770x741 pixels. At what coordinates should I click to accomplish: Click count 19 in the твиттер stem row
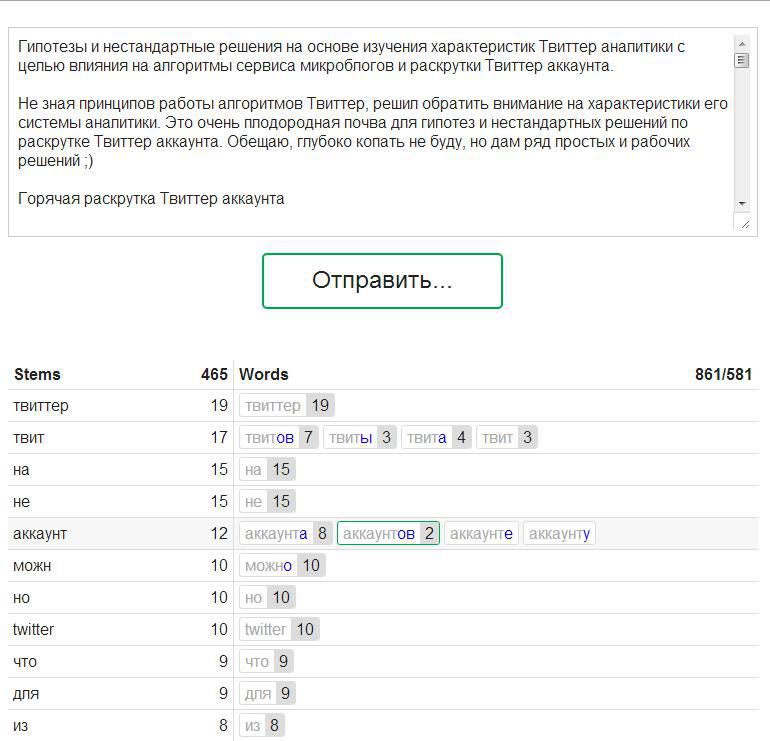(x=219, y=406)
